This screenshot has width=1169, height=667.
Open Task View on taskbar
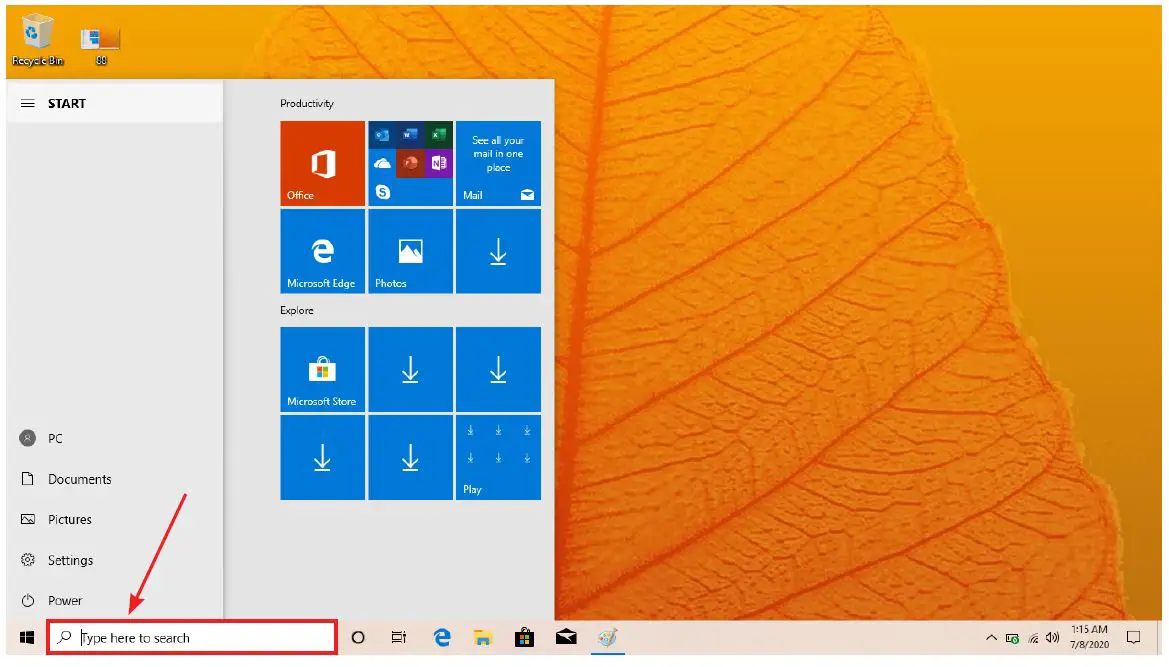pyautogui.click(x=399, y=638)
